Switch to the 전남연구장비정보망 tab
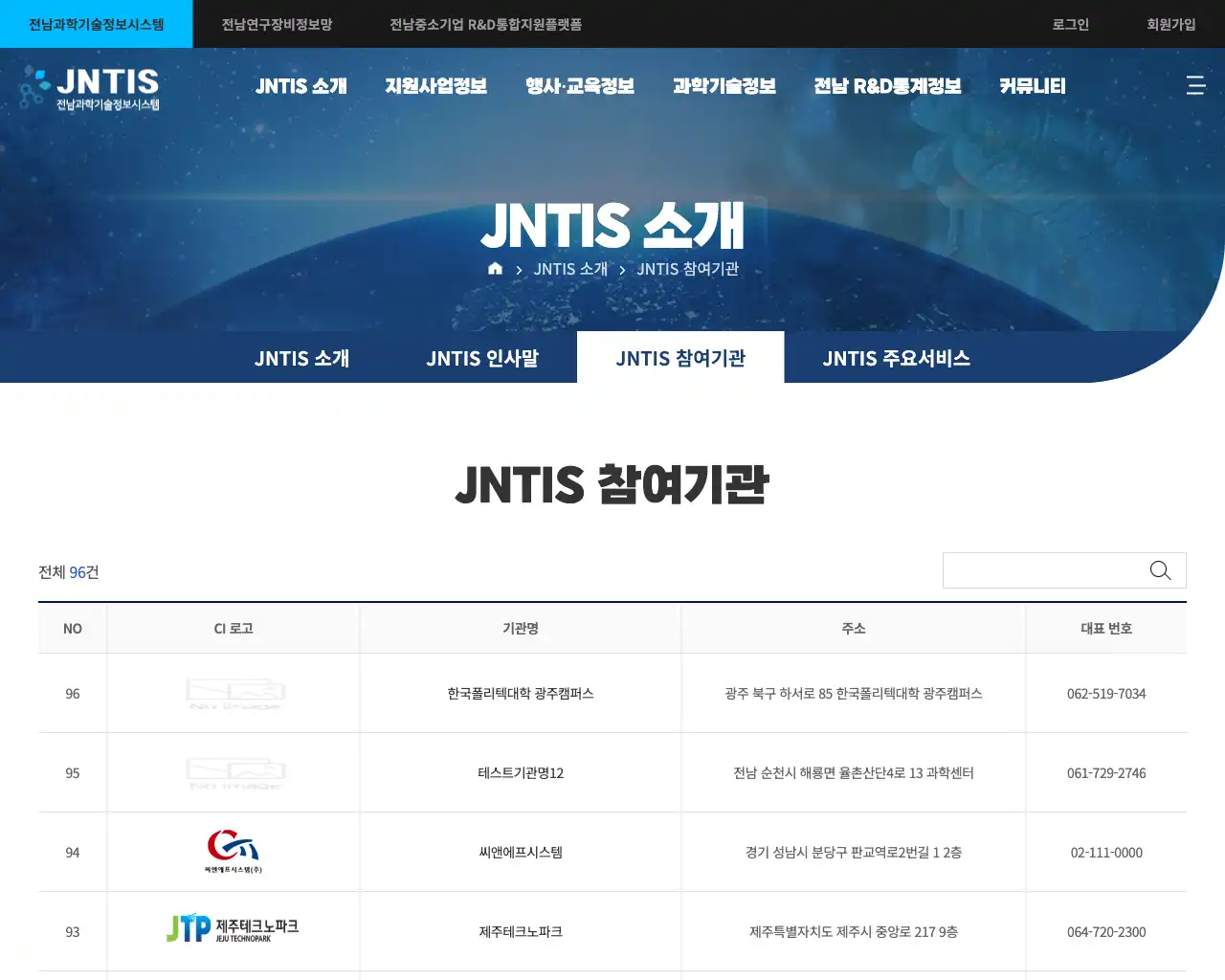 tap(277, 24)
